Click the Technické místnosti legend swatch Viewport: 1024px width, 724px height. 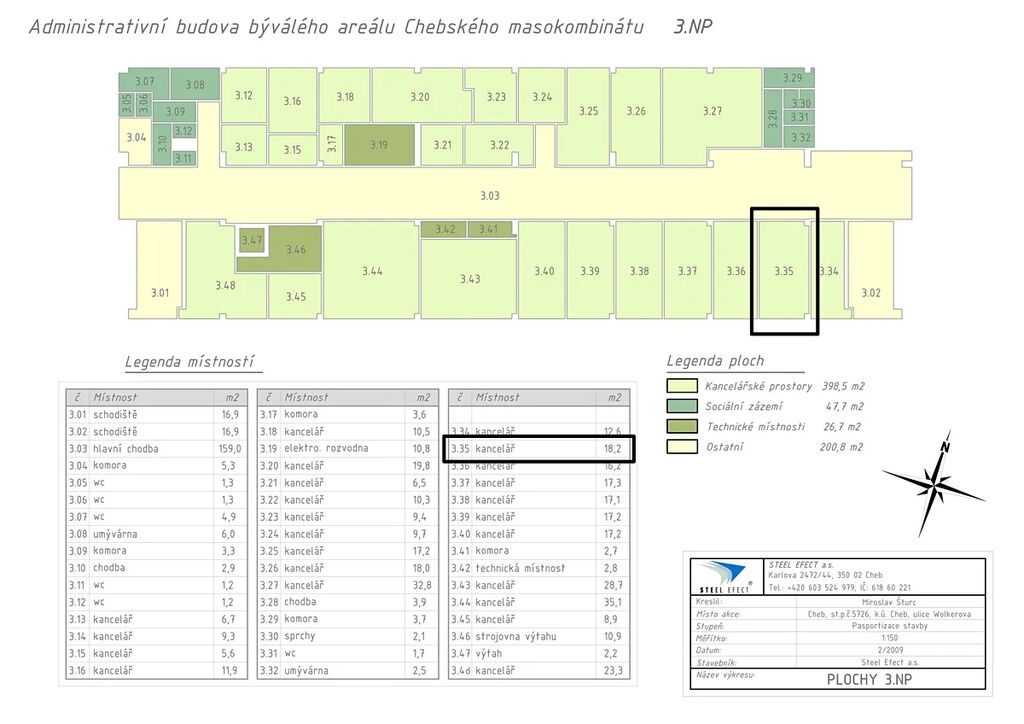click(683, 426)
